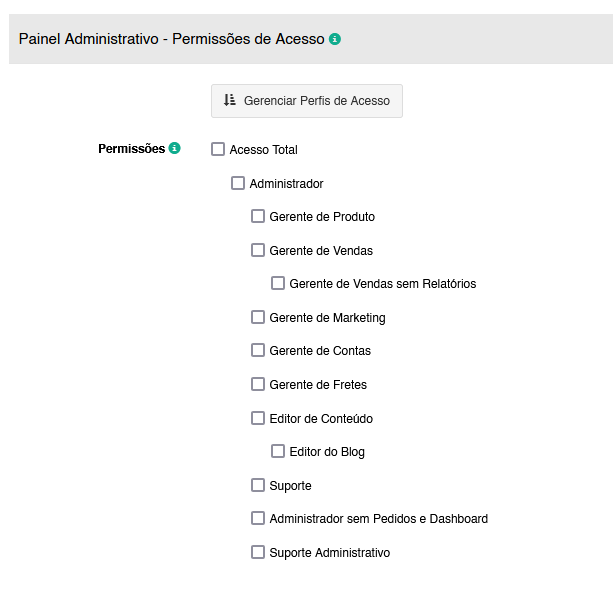
Task: Toggle Gerente de Fretes checkbox
Action: [258, 384]
